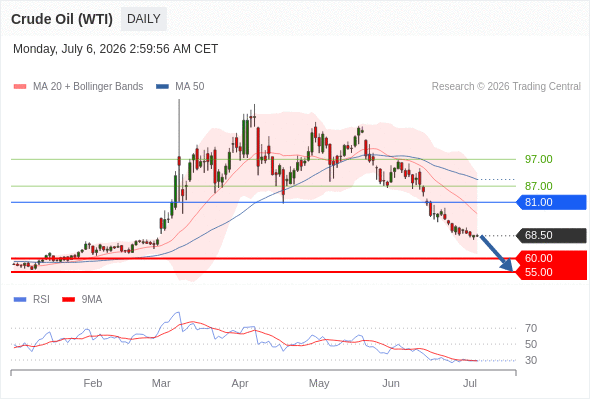Select the 68.50 black current price tag
Screen dimensions: 590x400
point(551,236)
